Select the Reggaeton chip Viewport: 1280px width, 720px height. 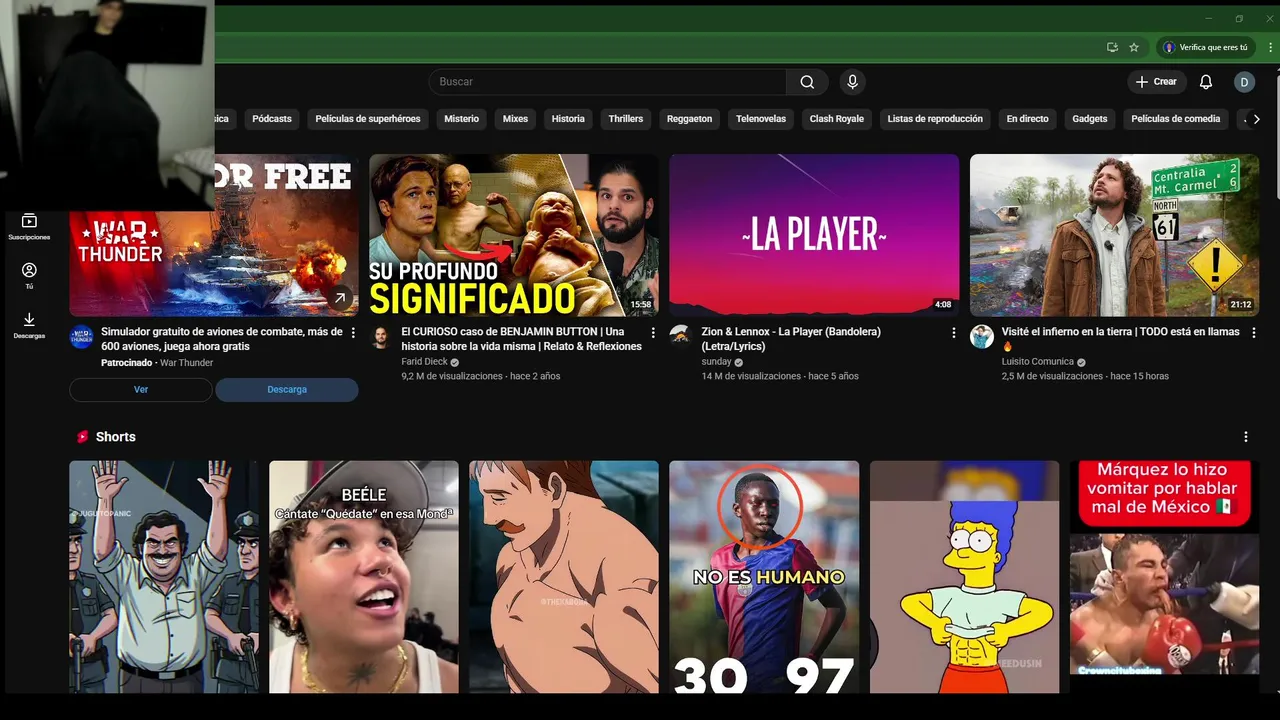pyautogui.click(x=690, y=119)
